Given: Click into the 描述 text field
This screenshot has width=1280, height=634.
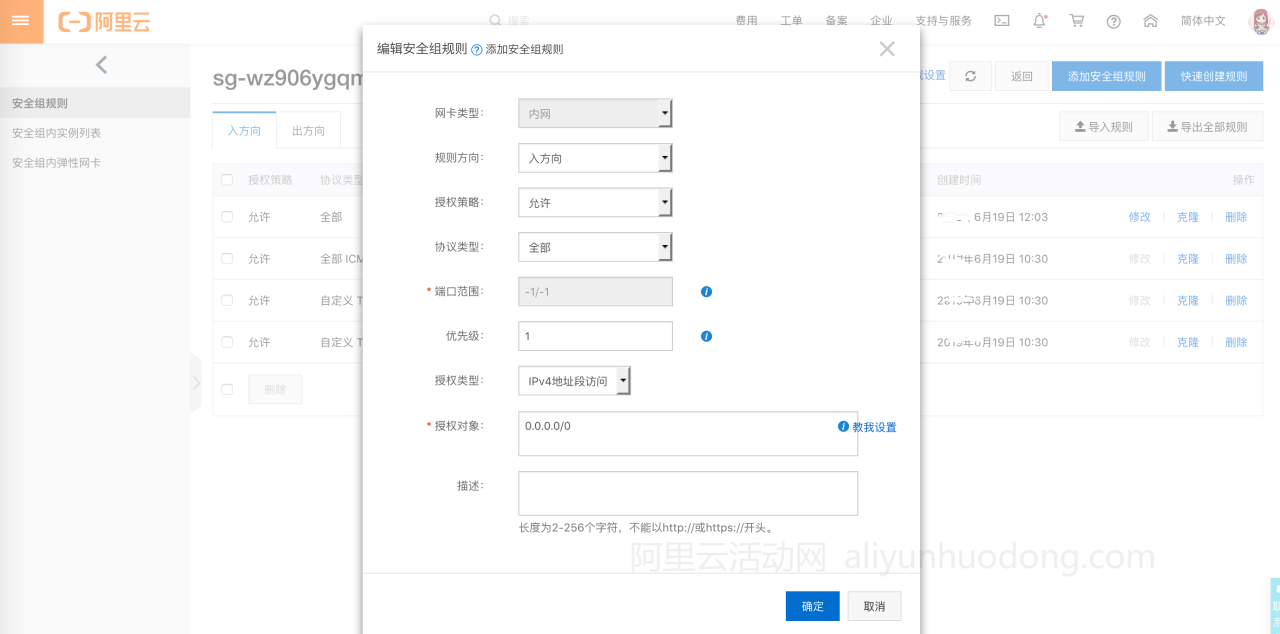Looking at the screenshot, I should (x=687, y=493).
